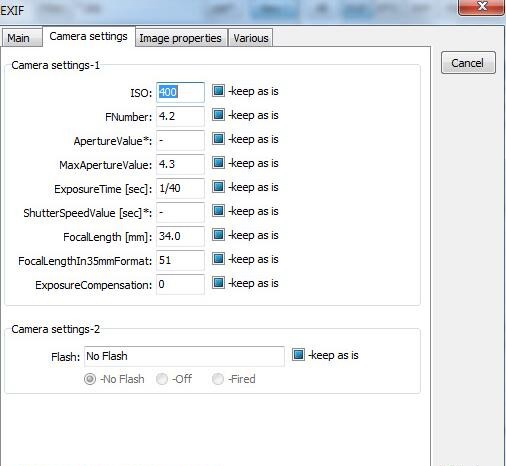
Task: Select the No Flash radio button
Action: click(x=90, y=379)
